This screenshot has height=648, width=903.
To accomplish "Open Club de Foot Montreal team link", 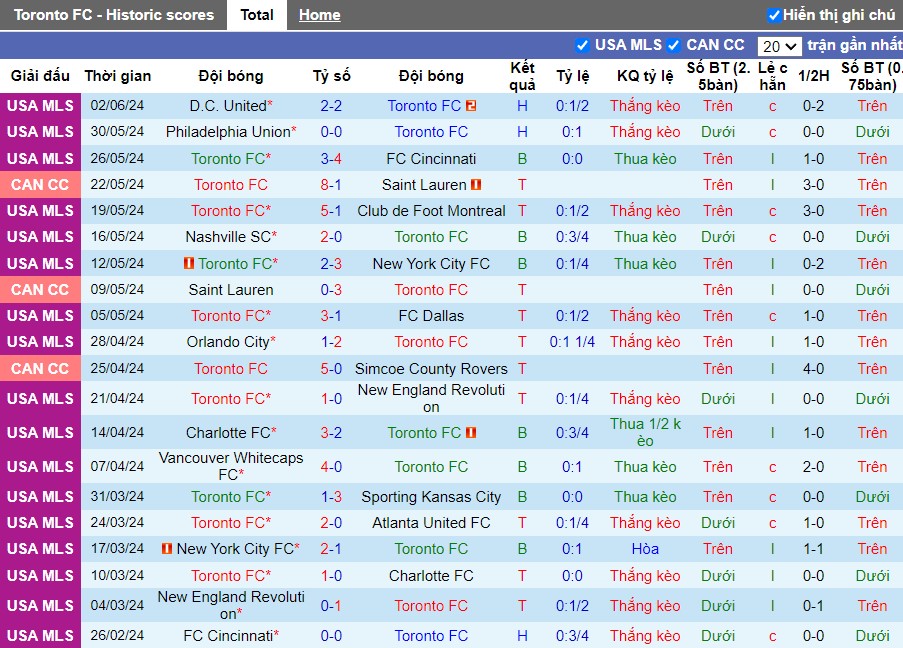I will click(x=431, y=211).
